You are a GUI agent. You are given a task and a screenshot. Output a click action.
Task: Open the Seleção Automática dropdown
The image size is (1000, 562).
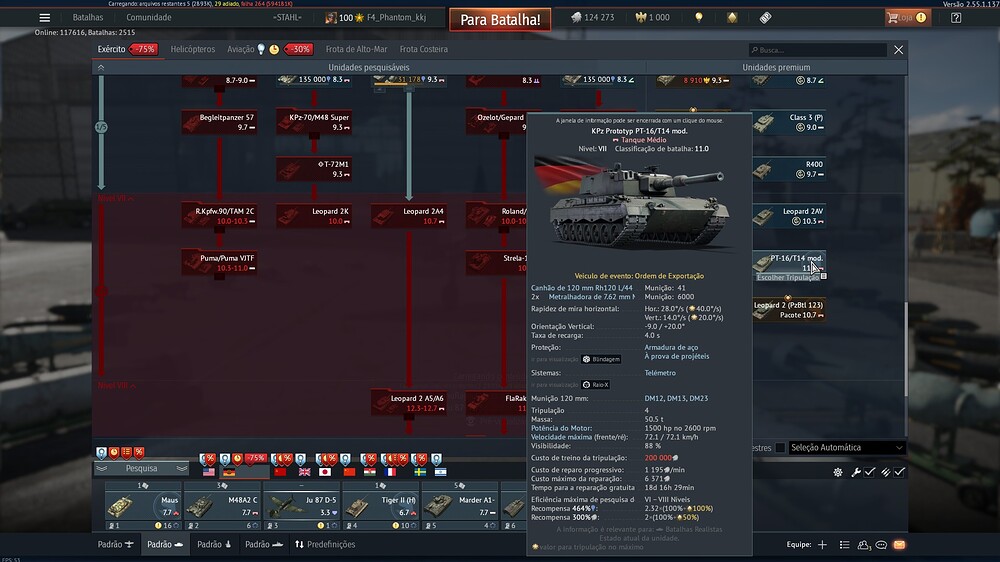[847, 448]
